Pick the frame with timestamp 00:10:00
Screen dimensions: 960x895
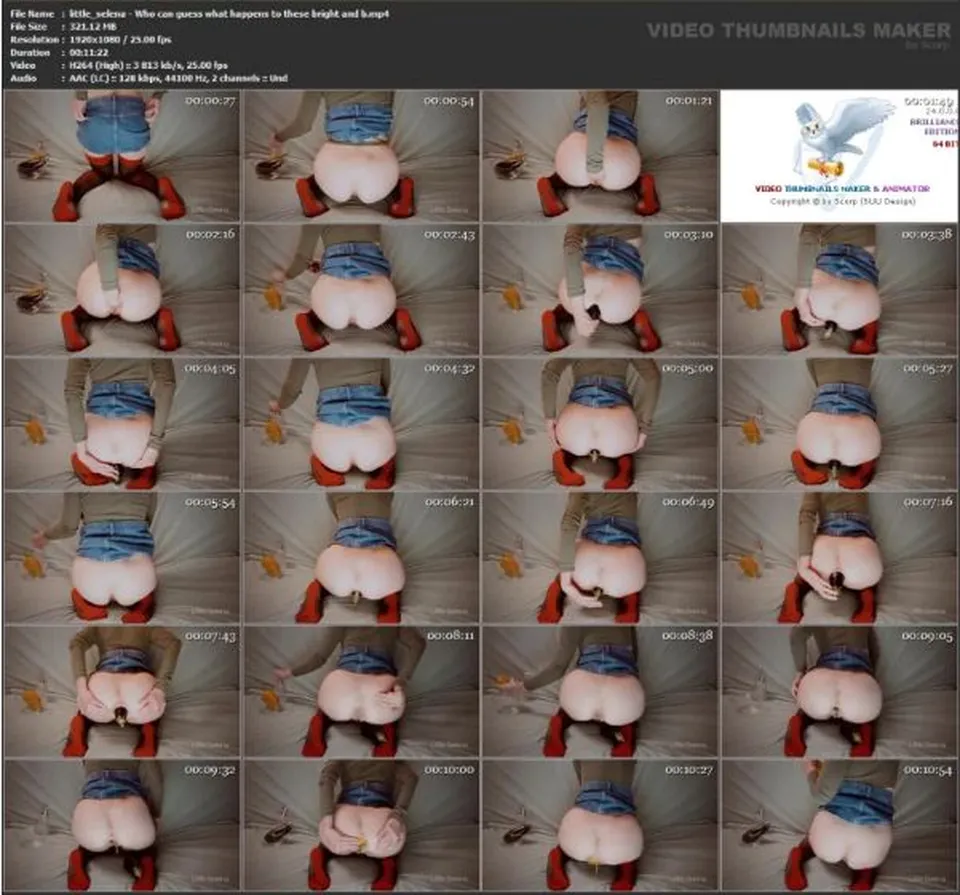[x=361, y=826]
